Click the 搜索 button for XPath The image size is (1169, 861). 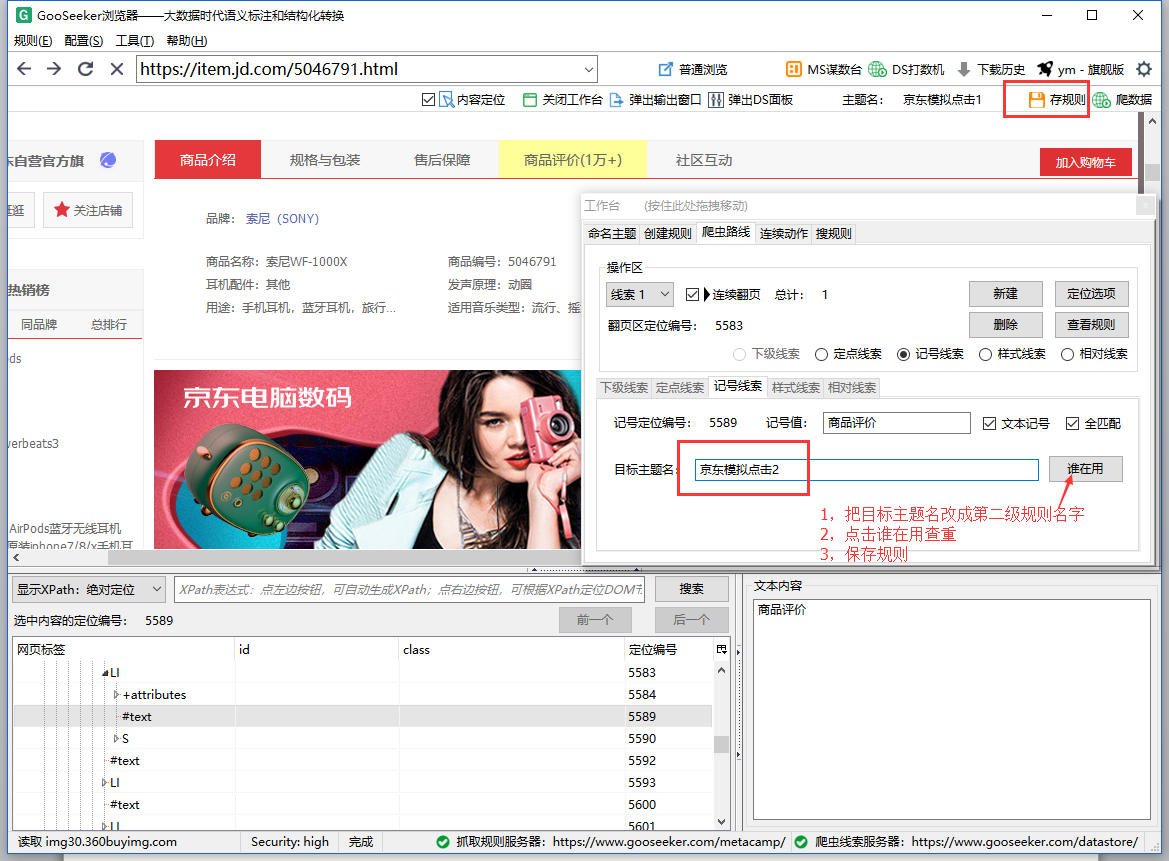pyautogui.click(x=691, y=589)
